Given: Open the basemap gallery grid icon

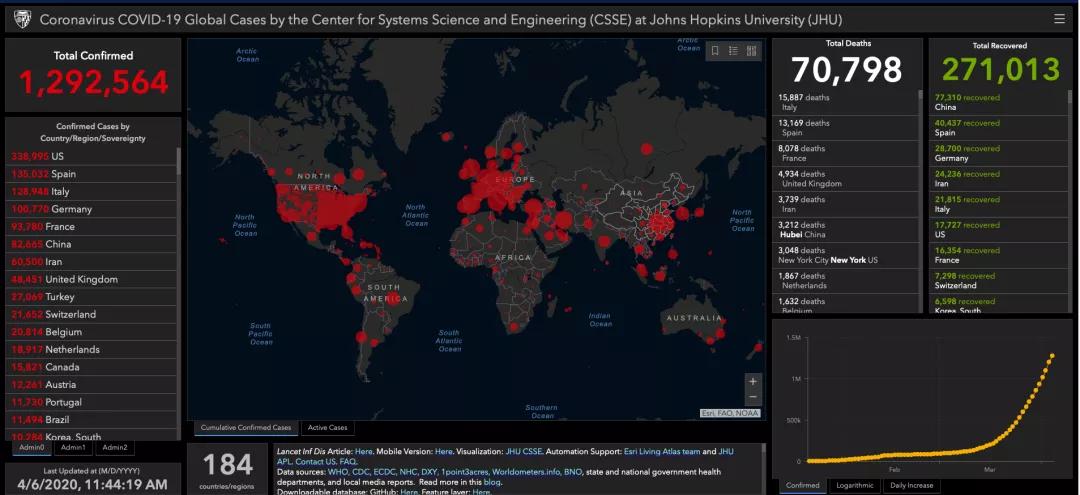Looking at the screenshot, I should coord(751,51).
